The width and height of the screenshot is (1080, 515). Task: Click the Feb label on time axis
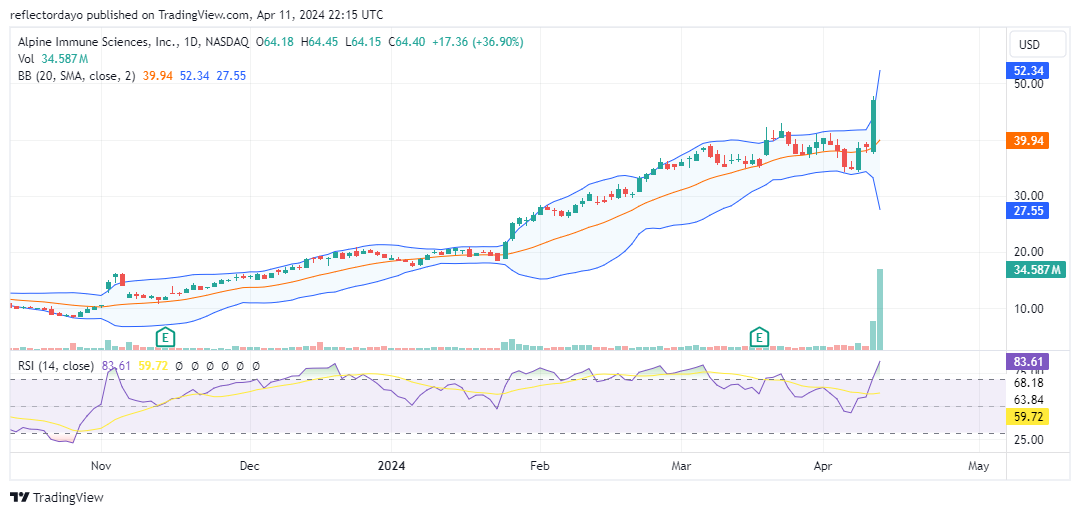coord(539,466)
